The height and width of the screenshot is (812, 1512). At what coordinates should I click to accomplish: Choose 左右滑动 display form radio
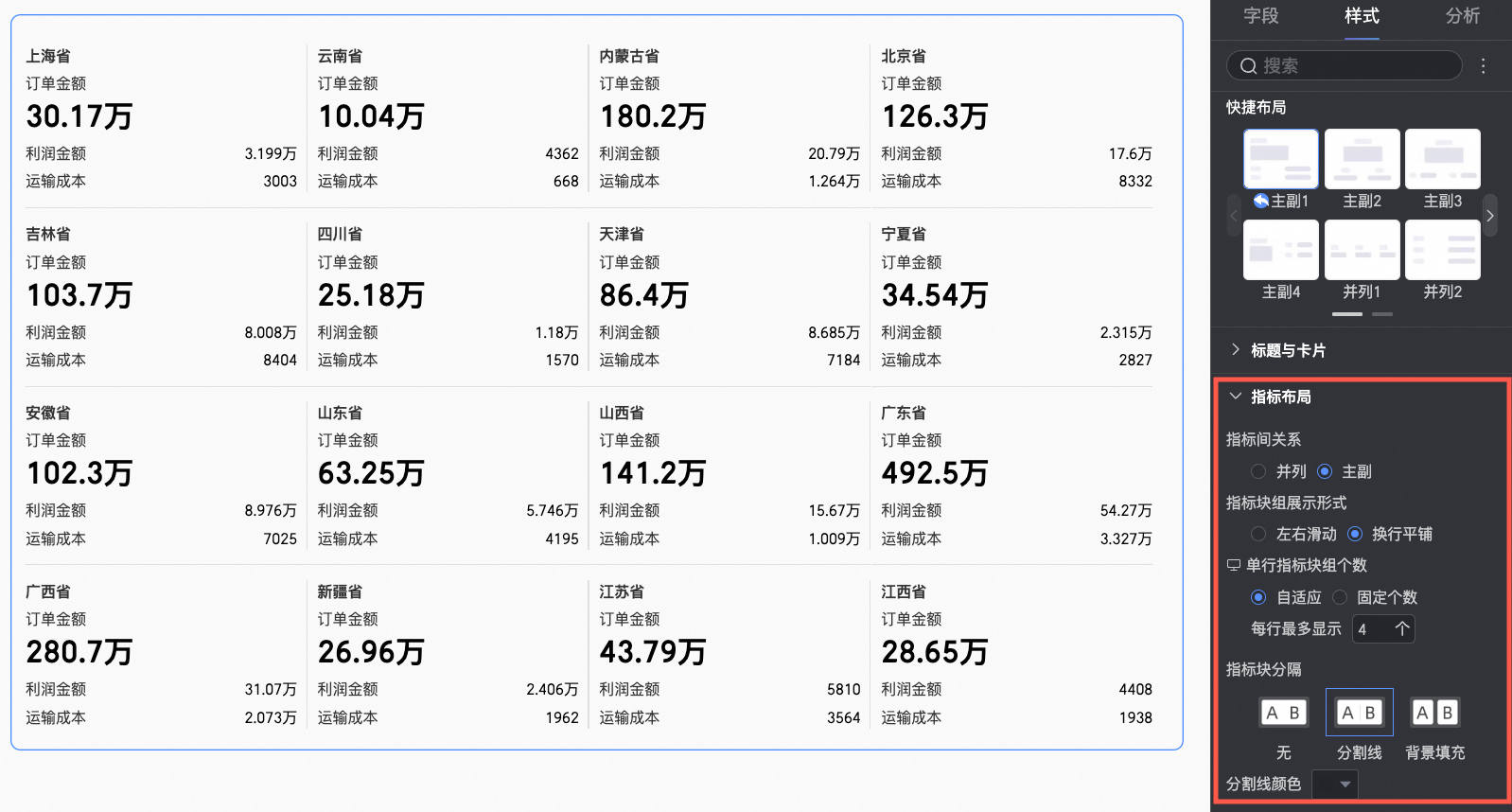pyautogui.click(x=1258, y=534)
